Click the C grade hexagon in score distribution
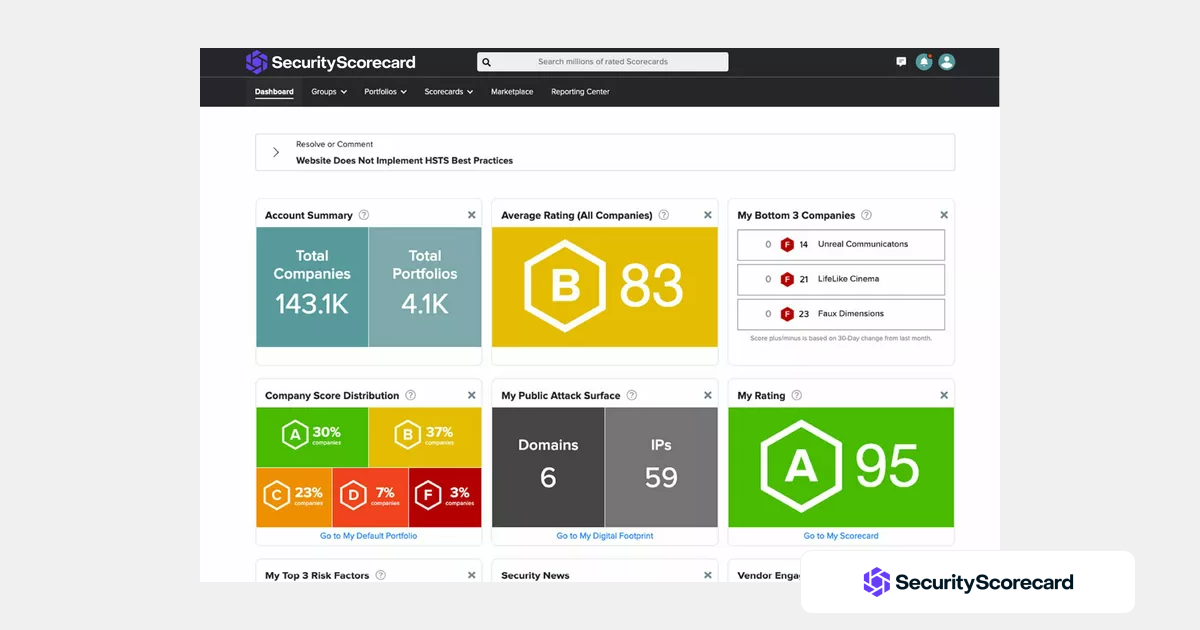The width and height of the screenshot is (1200, 630). 276,495
